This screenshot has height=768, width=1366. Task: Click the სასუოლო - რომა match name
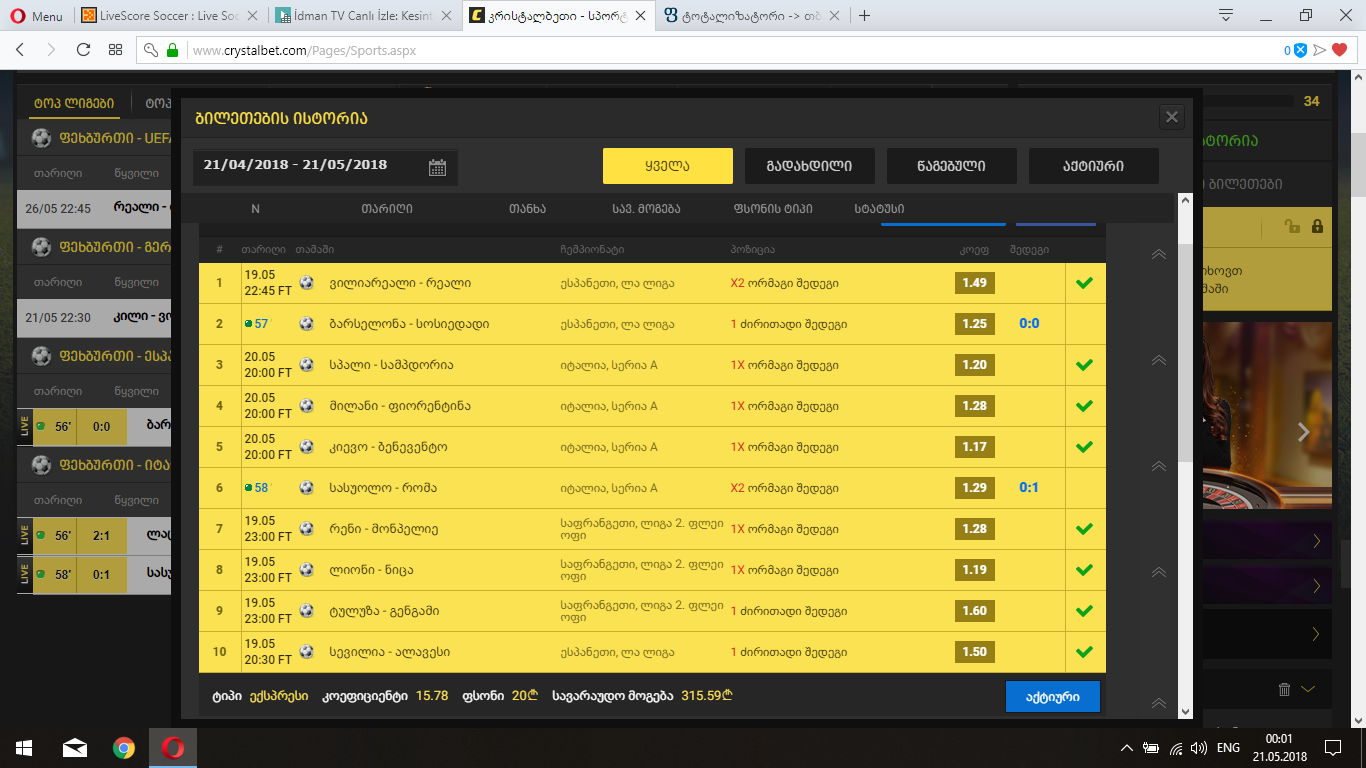click(x=383, y=488)
